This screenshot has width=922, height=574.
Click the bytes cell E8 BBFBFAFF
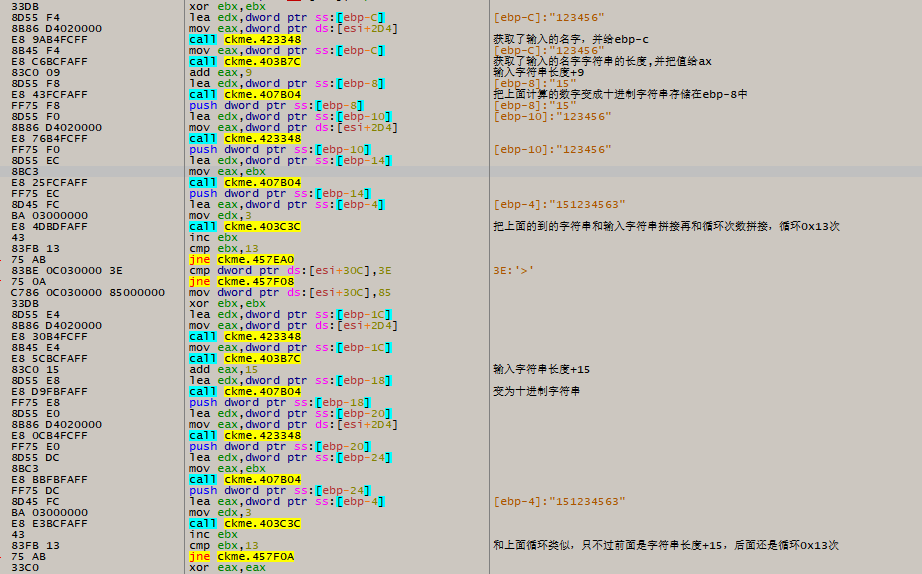pyautogui.click(x=49, y=479)
